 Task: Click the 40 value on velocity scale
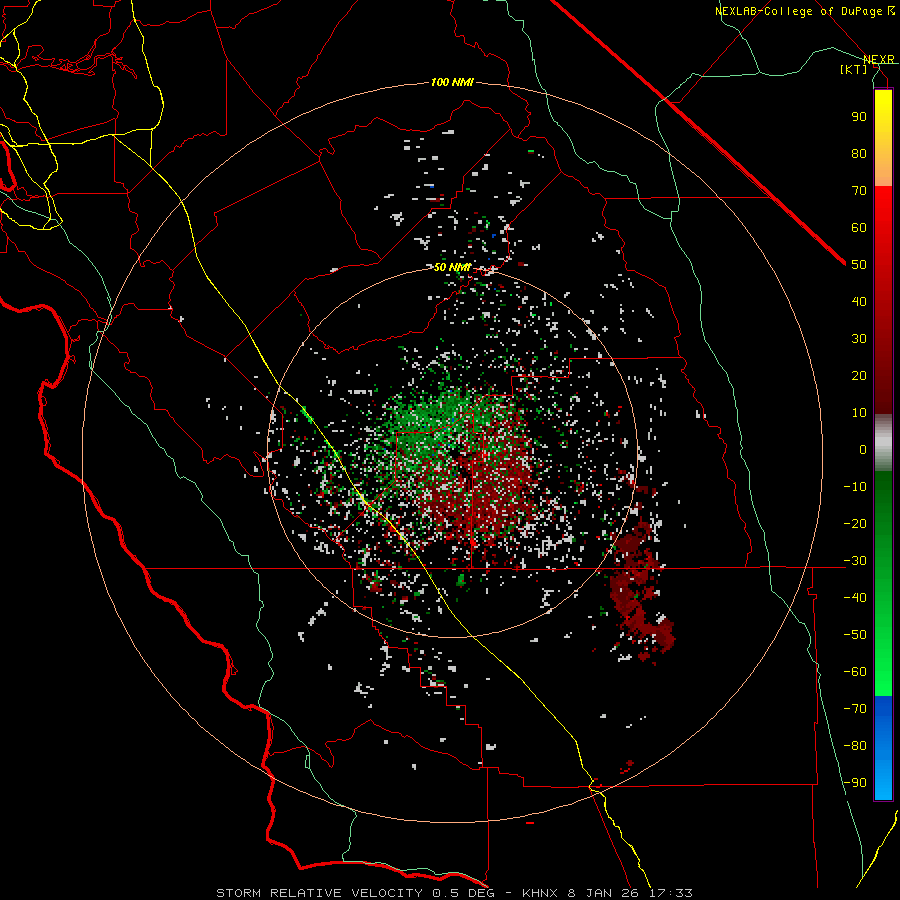859,302
